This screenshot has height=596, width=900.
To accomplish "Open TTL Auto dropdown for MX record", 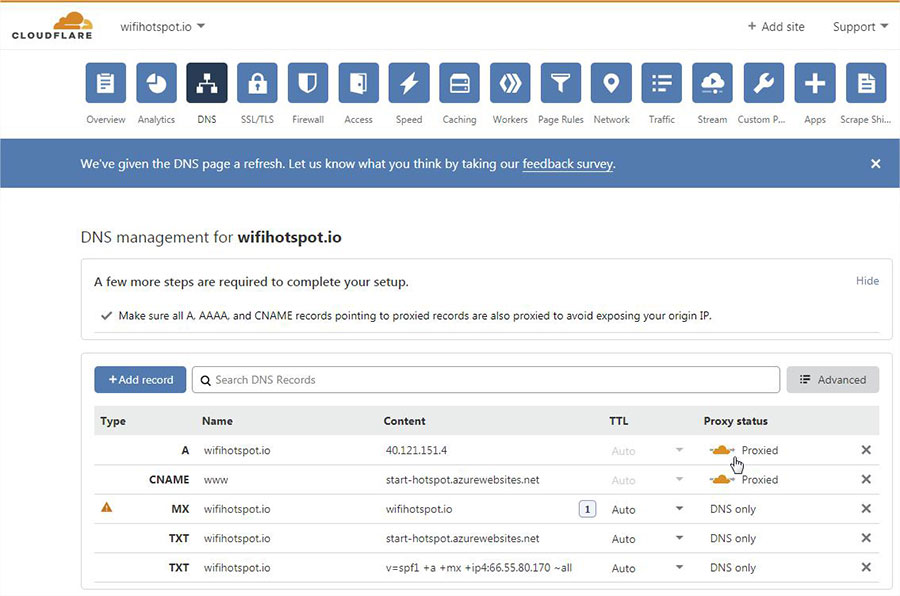I will [x=647, y=509].
